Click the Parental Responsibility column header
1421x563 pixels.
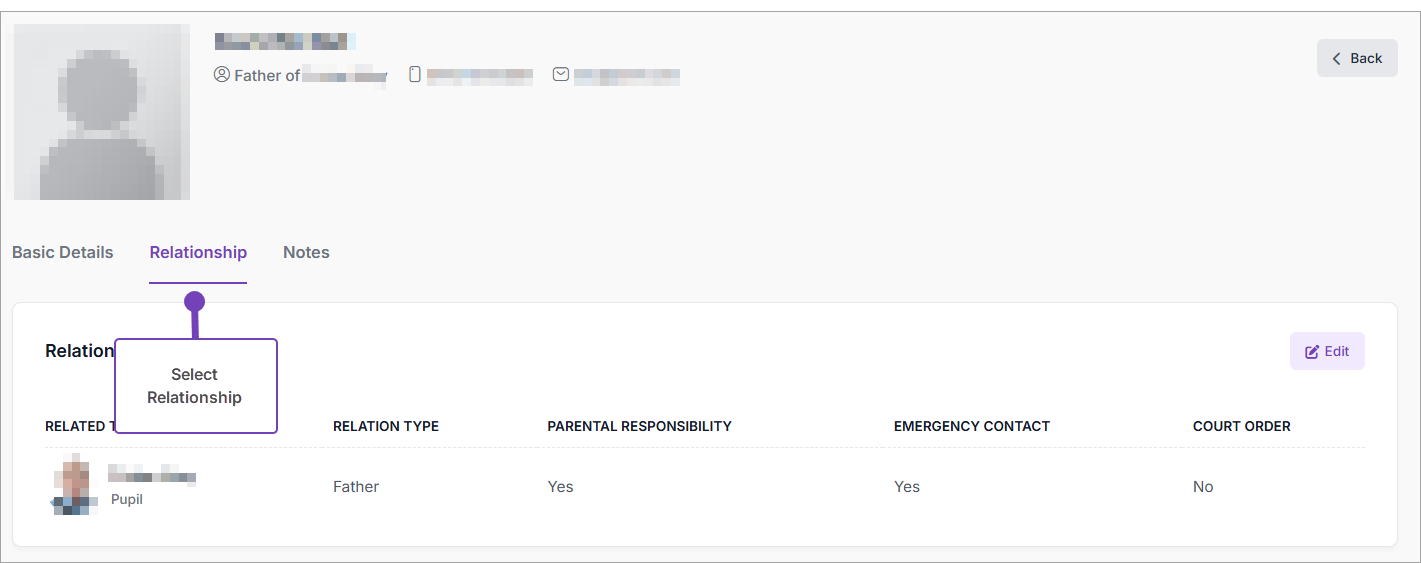(639, 426)
